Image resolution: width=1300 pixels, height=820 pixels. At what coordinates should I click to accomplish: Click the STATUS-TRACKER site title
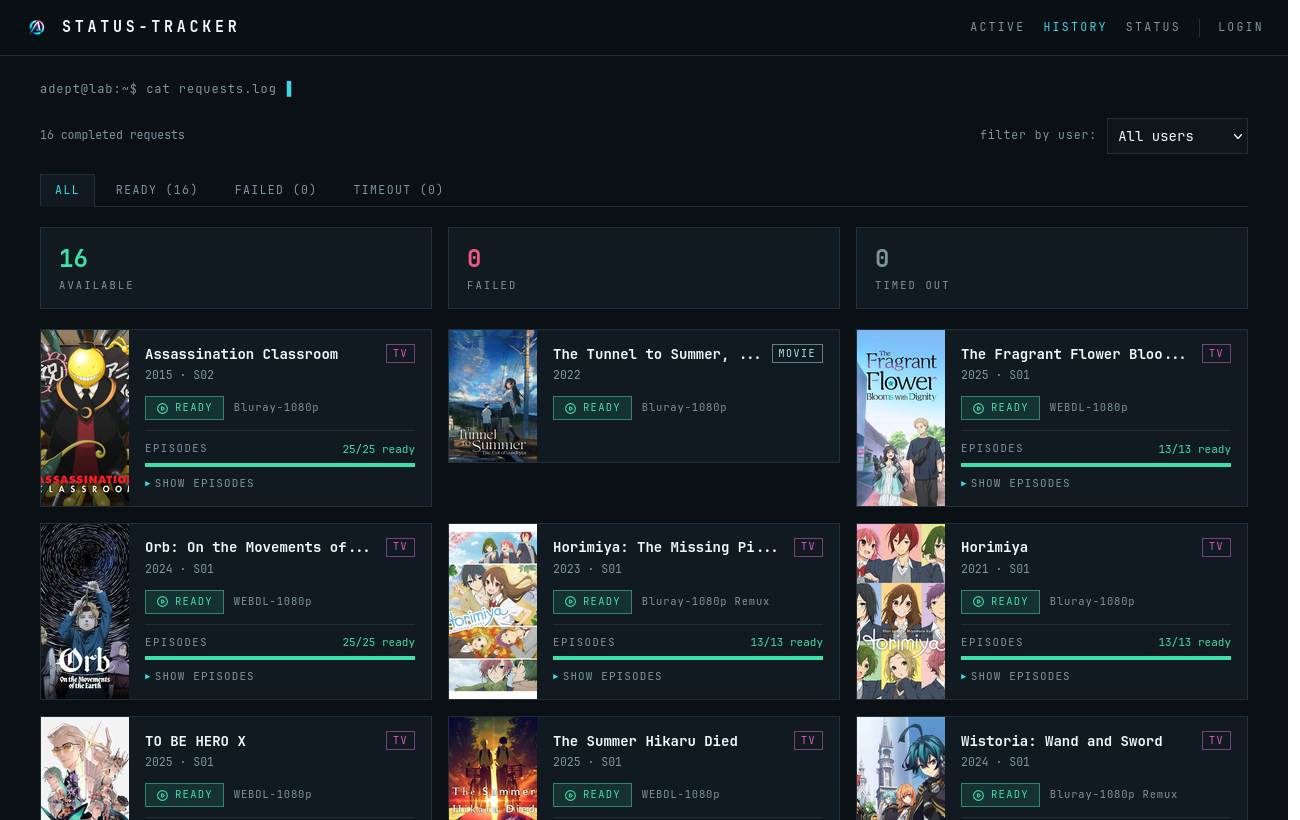pos(151,27)
